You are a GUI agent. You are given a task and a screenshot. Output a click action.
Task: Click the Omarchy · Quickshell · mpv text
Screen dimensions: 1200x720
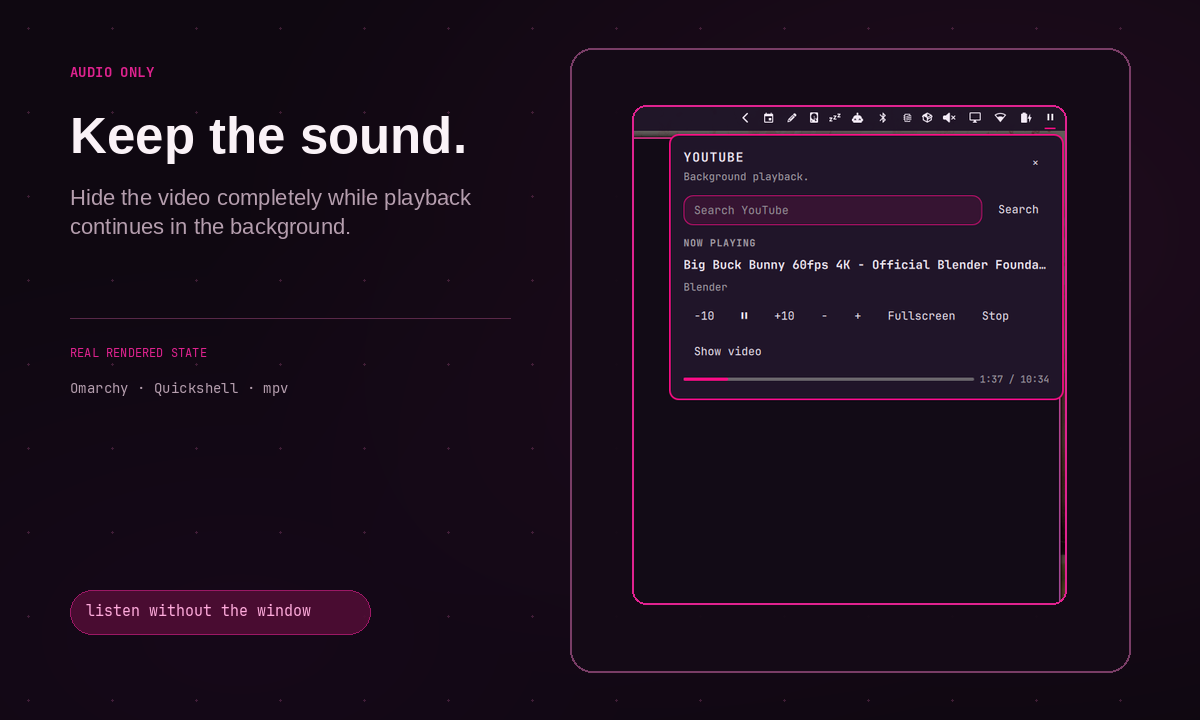179,389
